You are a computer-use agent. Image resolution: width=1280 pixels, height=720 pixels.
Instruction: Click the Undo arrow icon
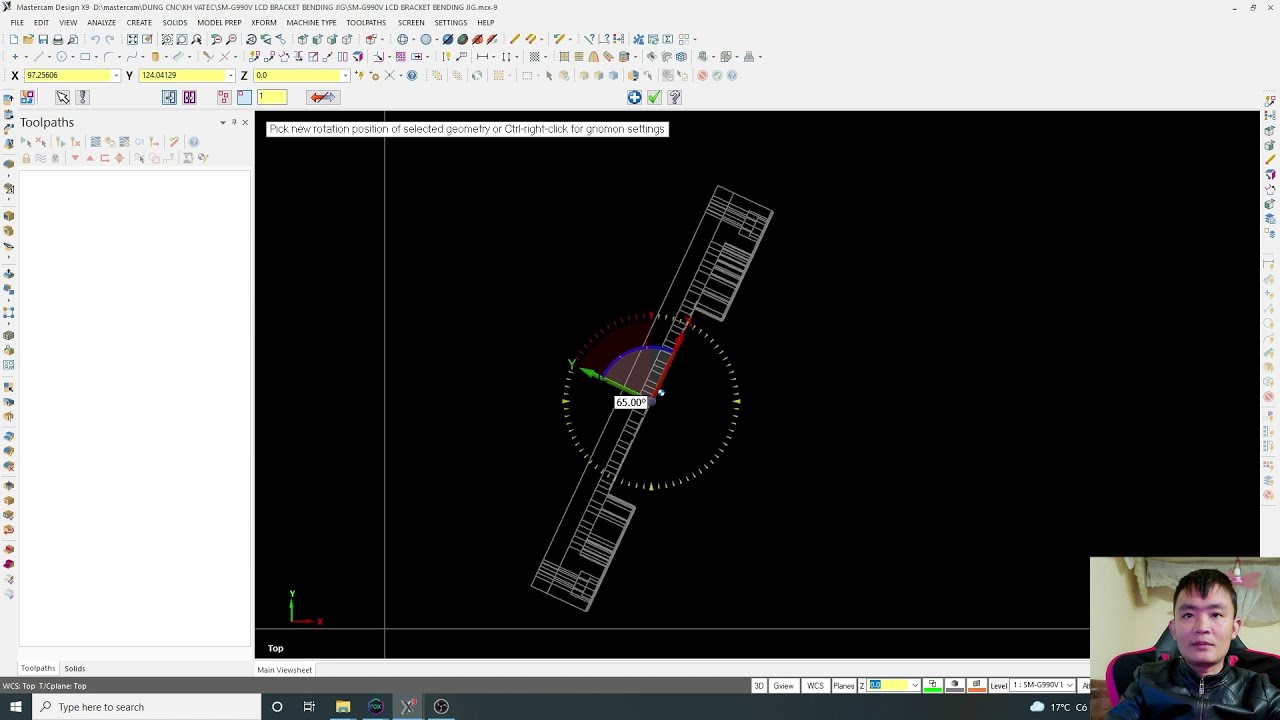click(95, 39)
